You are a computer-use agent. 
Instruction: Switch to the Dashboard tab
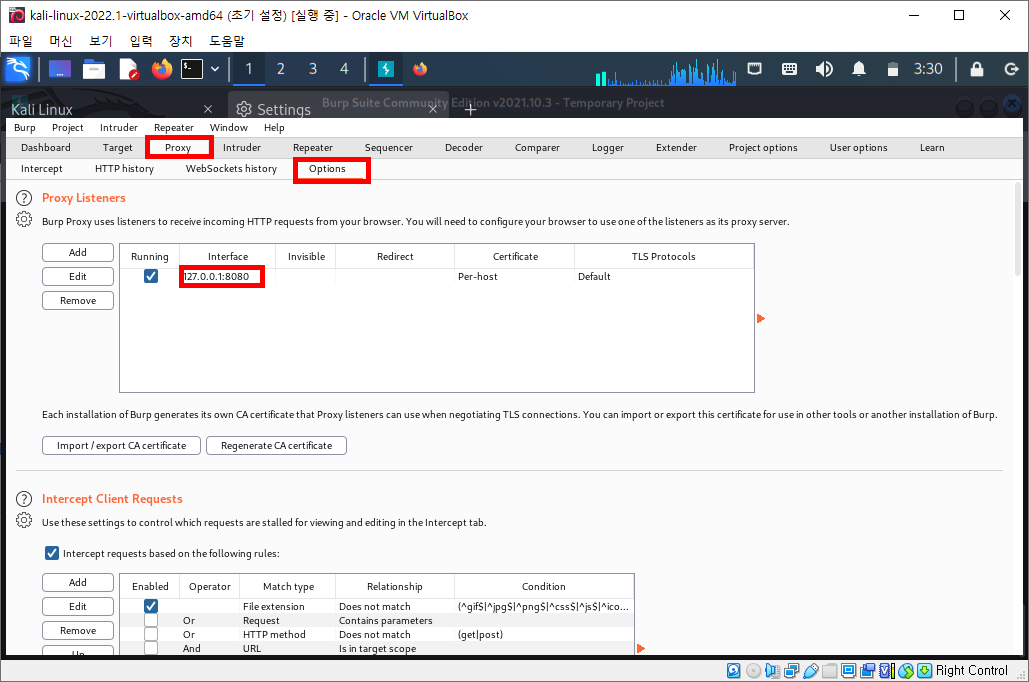point(46,148)
